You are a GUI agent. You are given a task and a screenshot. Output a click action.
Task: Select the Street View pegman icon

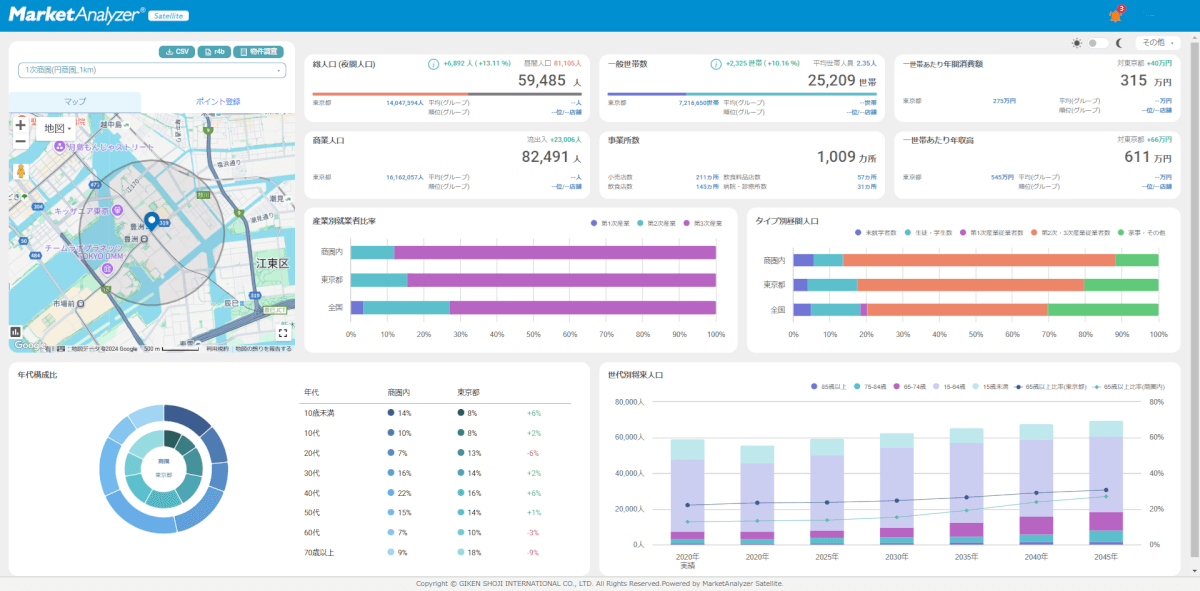point(20,171)
